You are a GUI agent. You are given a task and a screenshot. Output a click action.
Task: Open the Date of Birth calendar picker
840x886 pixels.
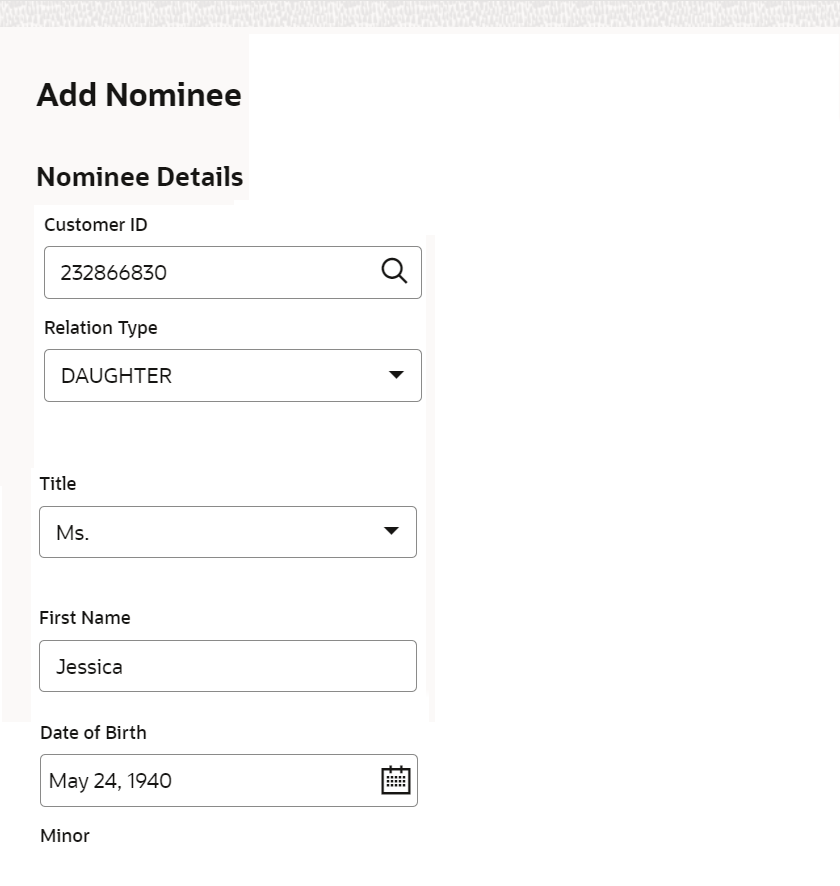point(396,780)
